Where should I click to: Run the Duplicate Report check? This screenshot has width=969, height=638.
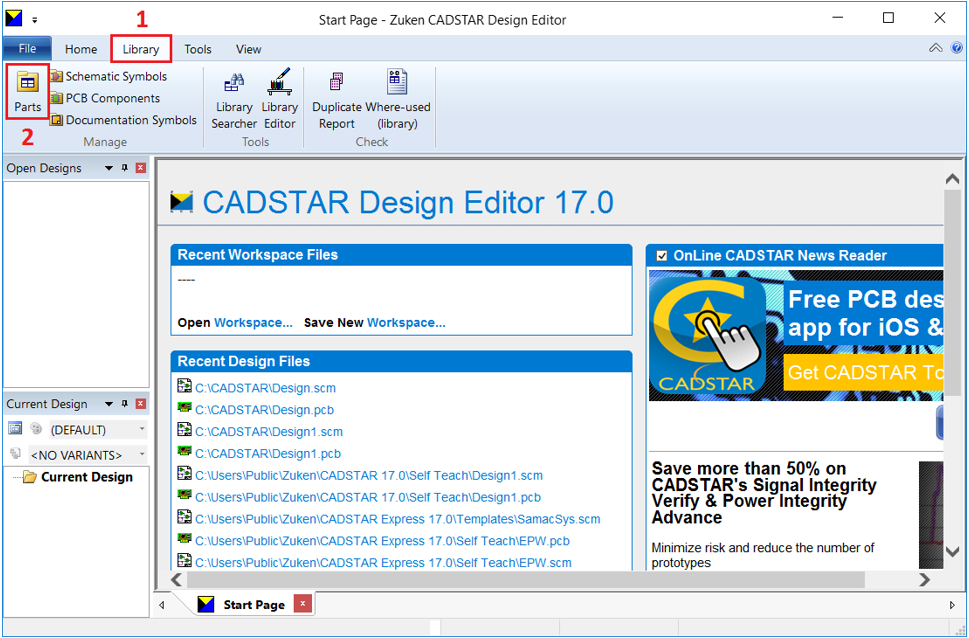point(337,99)
